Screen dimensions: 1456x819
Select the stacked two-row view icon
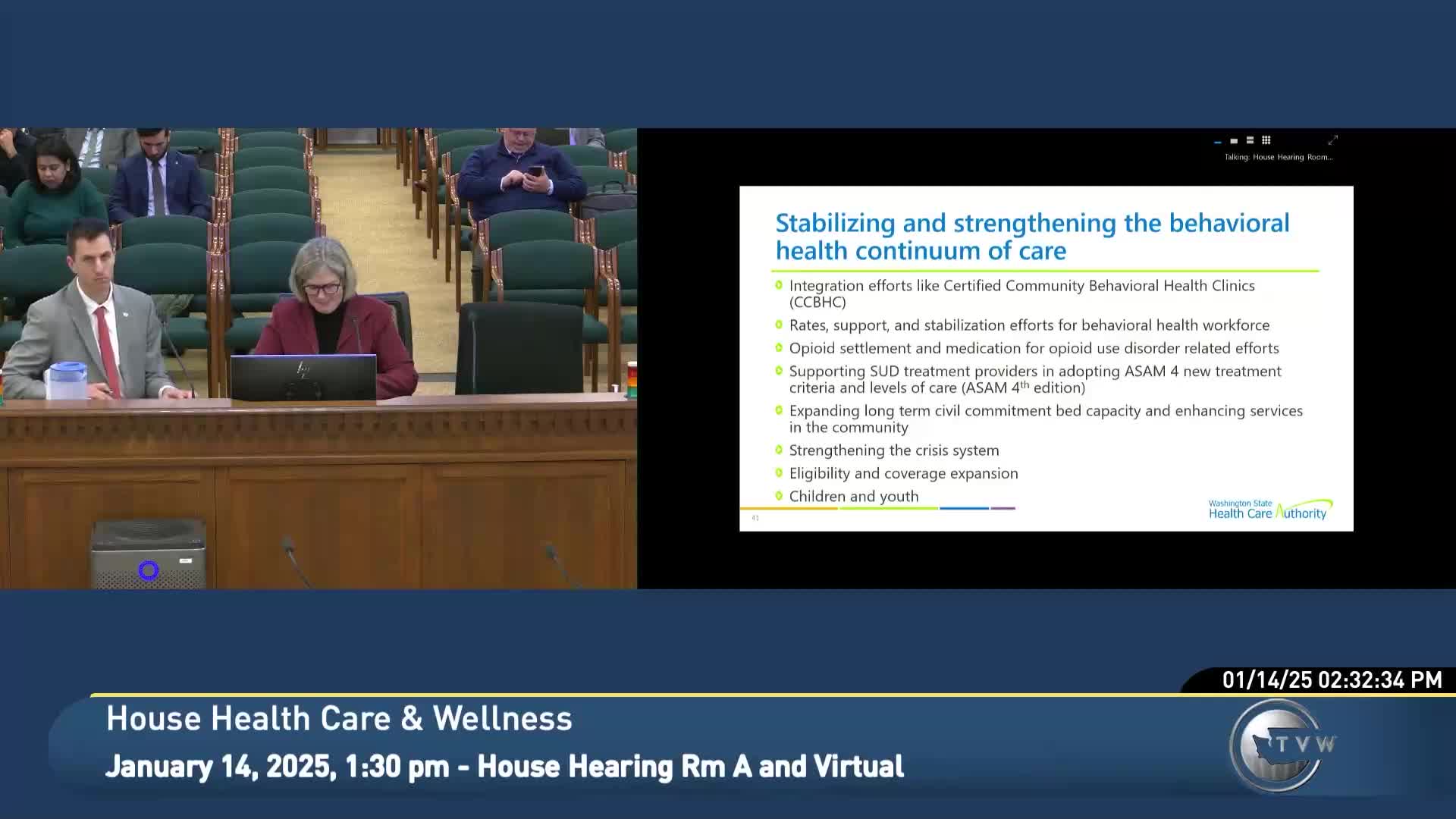coord(1250,140)
